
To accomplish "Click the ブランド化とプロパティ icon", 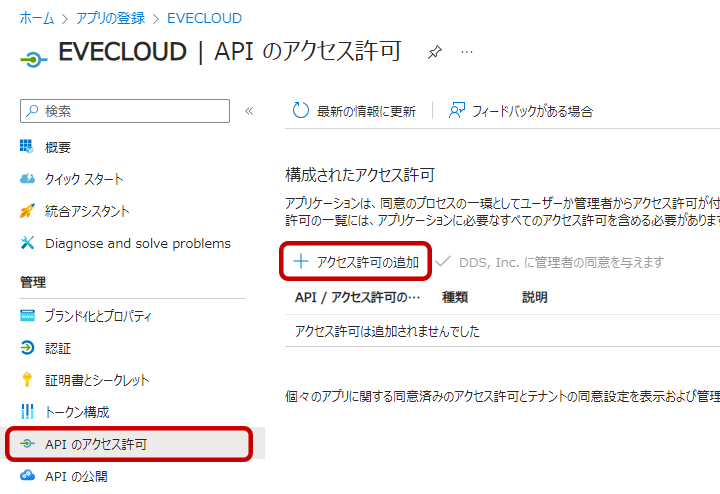I will point(27,316).
